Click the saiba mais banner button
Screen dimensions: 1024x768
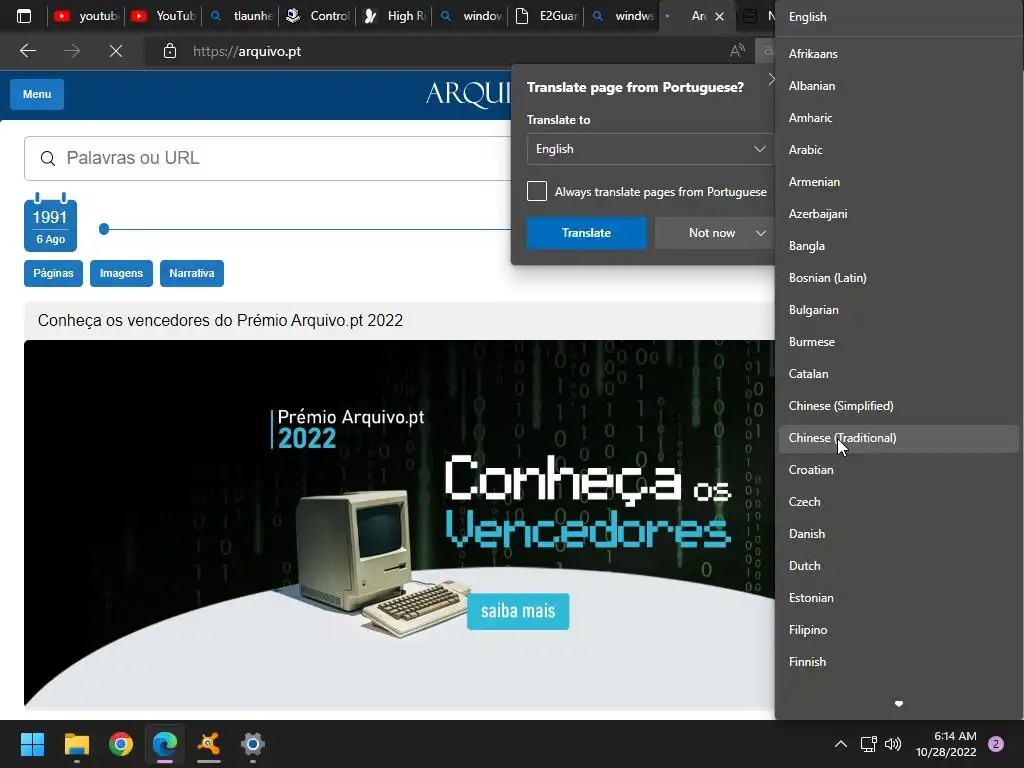point(518,611)
